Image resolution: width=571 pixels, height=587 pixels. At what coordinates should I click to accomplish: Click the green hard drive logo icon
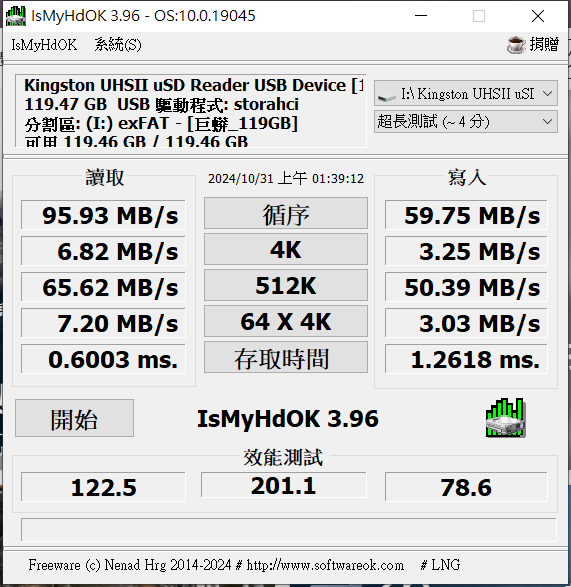pos(506,418)
